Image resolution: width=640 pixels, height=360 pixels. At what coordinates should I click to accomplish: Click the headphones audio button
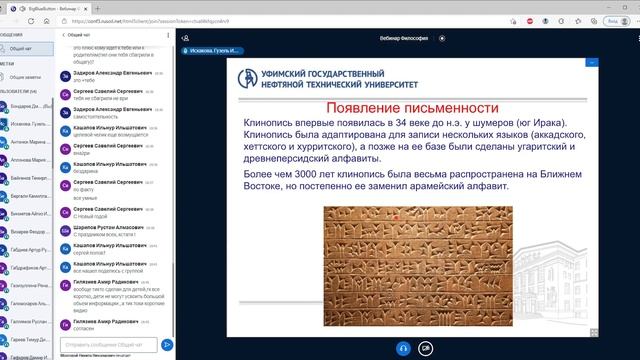[403, 349]
